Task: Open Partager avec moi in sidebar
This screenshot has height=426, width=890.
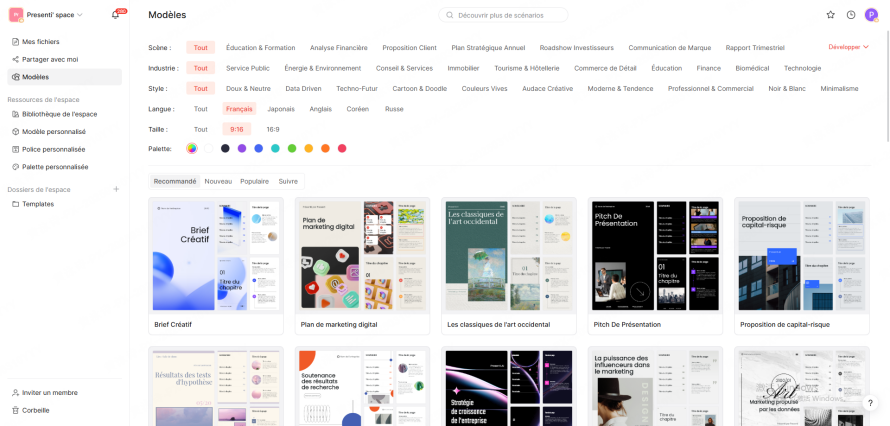Action: pos(49,59)
